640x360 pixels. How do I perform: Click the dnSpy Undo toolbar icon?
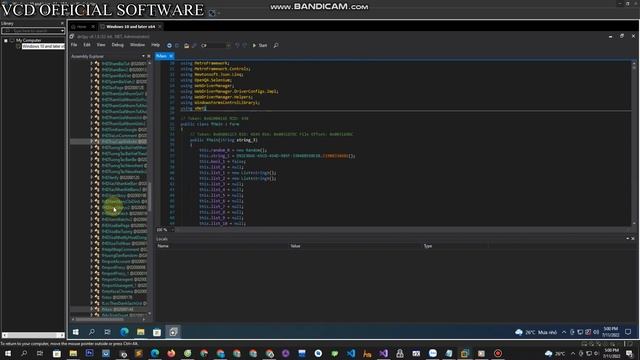237,45
